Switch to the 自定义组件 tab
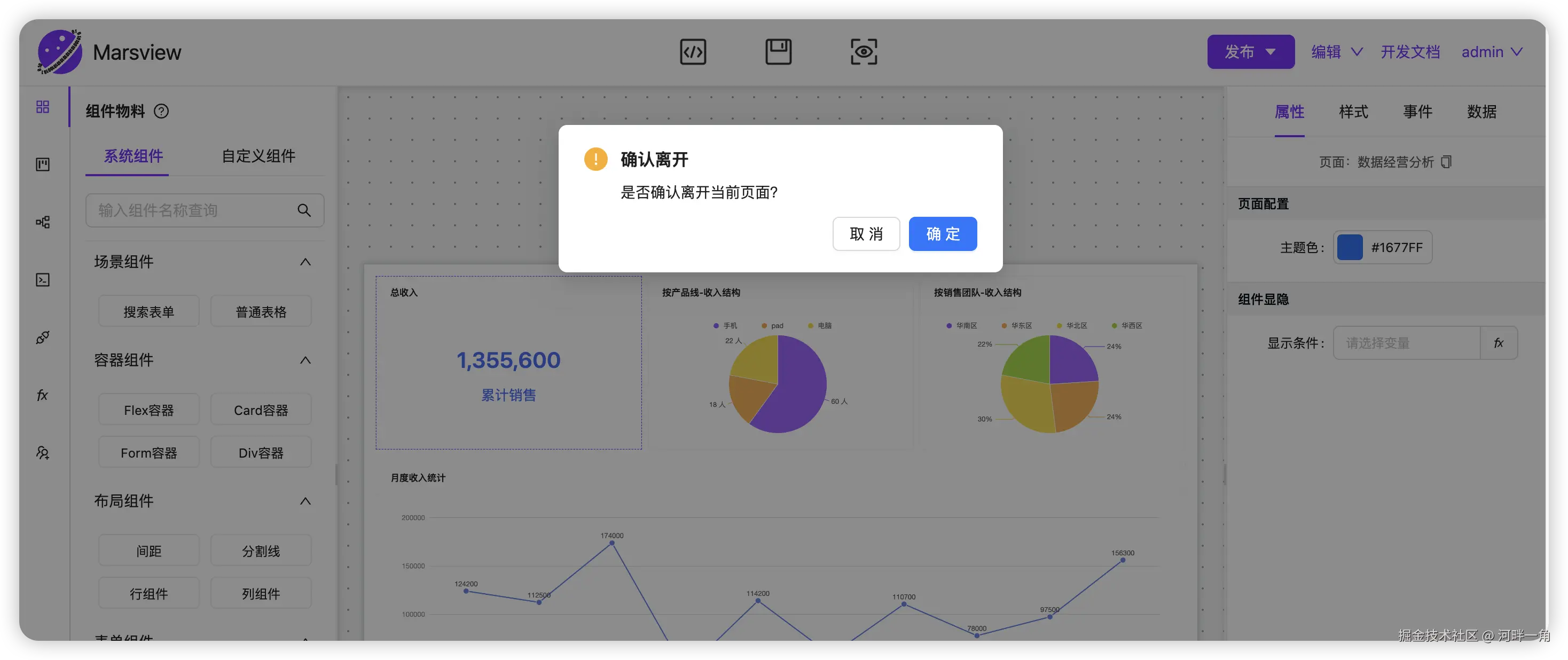Screen dimensions: 1568x660 click(258, 156)
